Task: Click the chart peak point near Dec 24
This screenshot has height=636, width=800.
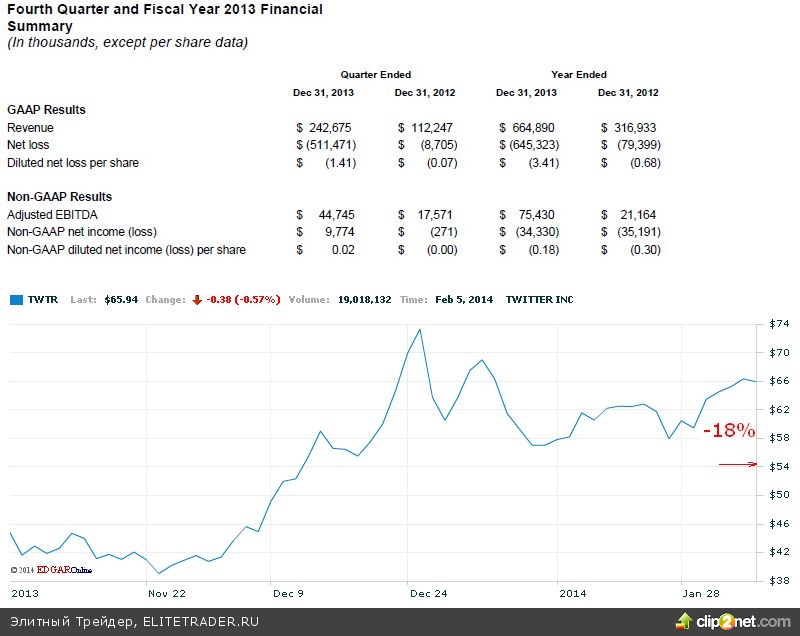Action: (420, 329)
